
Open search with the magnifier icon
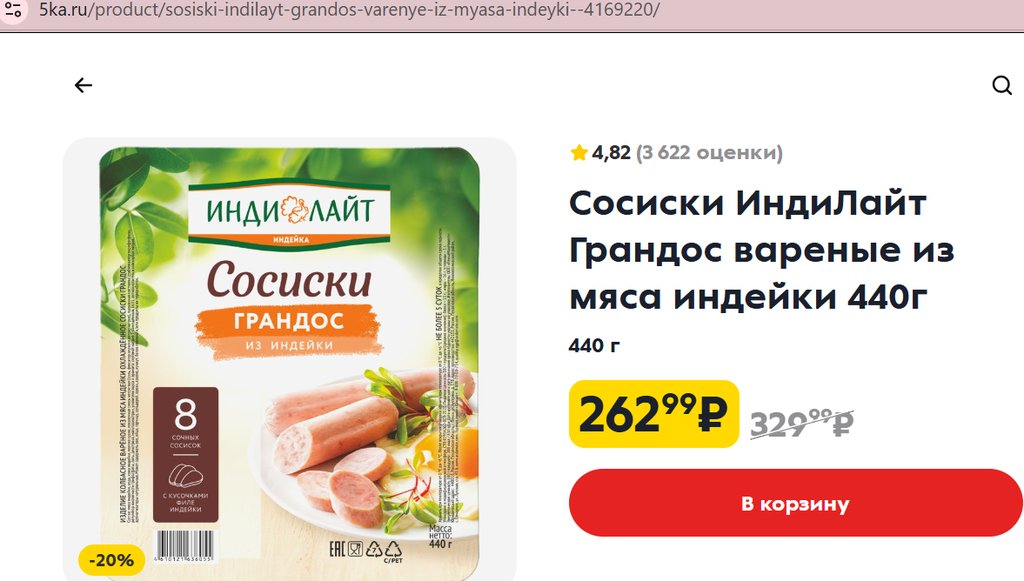[1002, 86]
